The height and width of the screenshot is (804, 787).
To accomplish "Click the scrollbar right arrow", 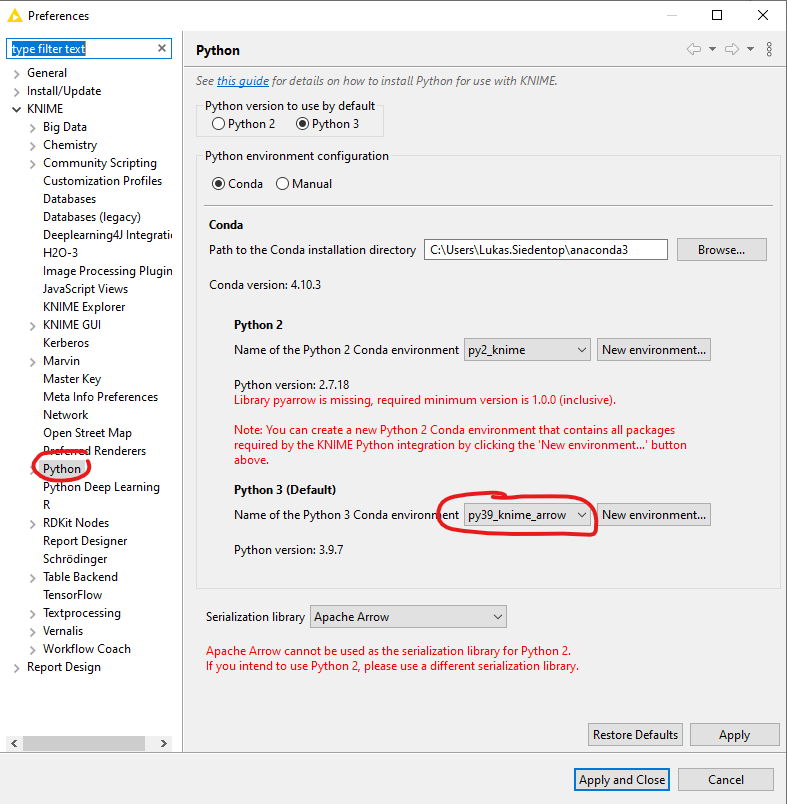I will 164,743.
